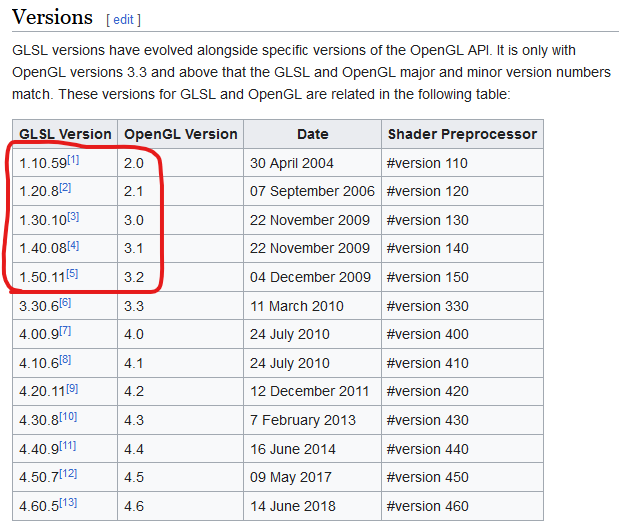Click the Versions section heading
The image size is (624, 531).
point(53,17)
